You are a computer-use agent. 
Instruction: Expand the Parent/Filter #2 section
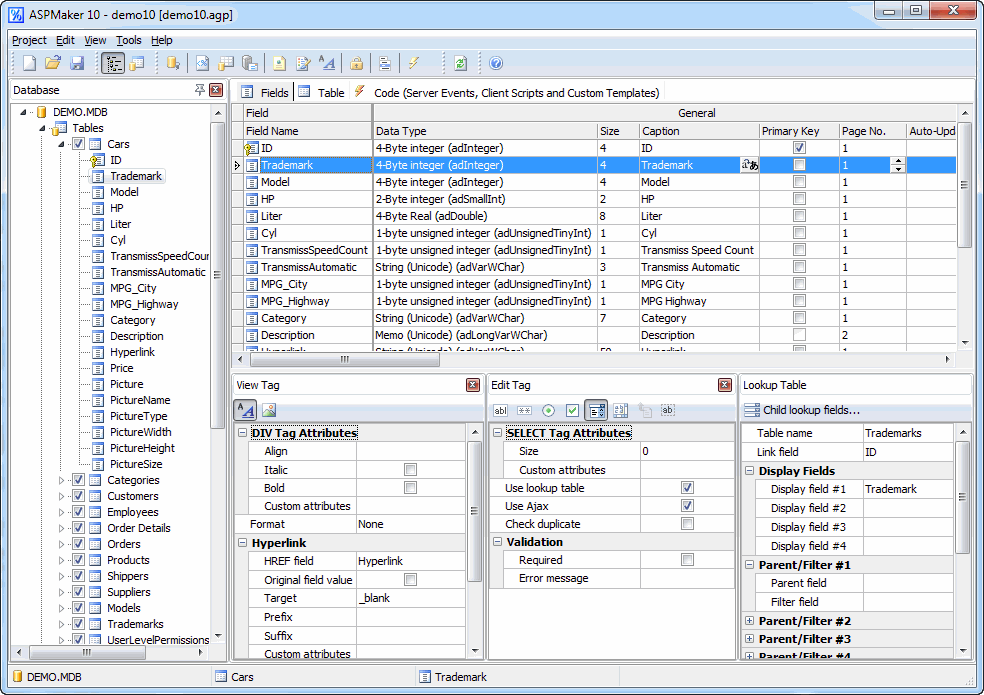[x=750, y=621]
